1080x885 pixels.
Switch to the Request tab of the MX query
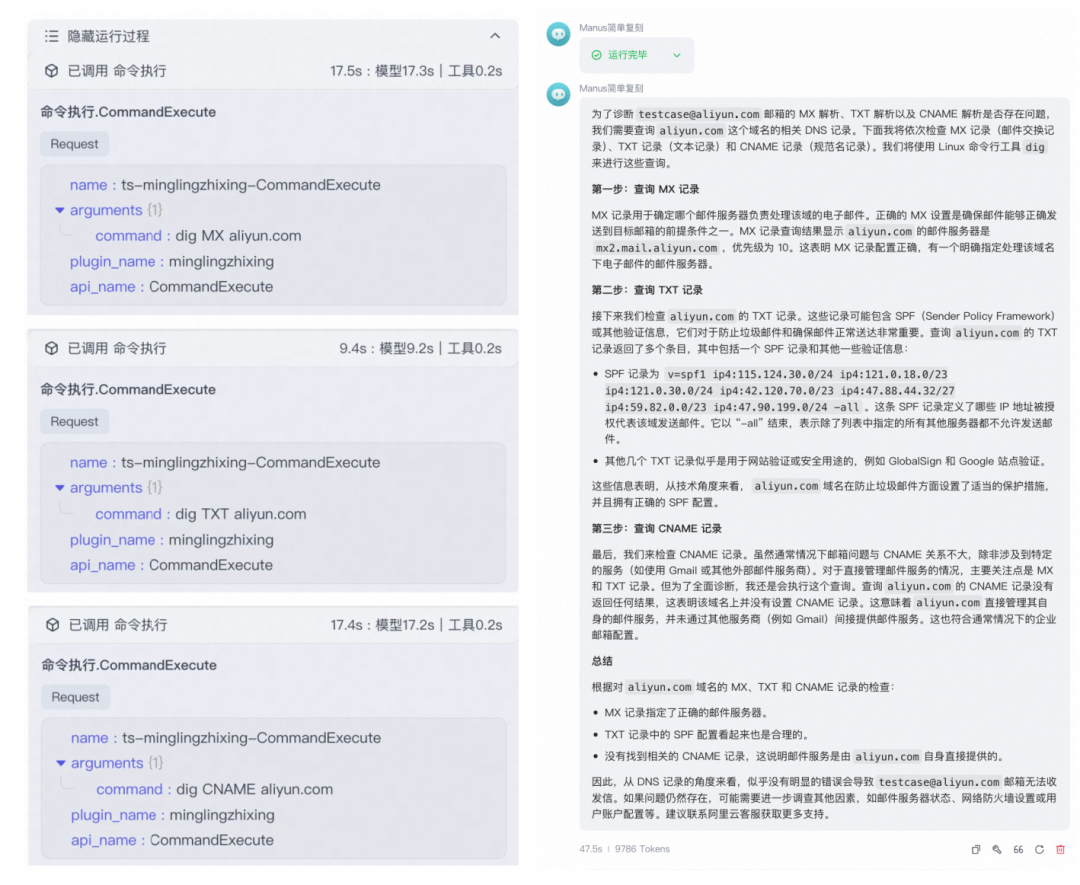click(x=73, y=143)
